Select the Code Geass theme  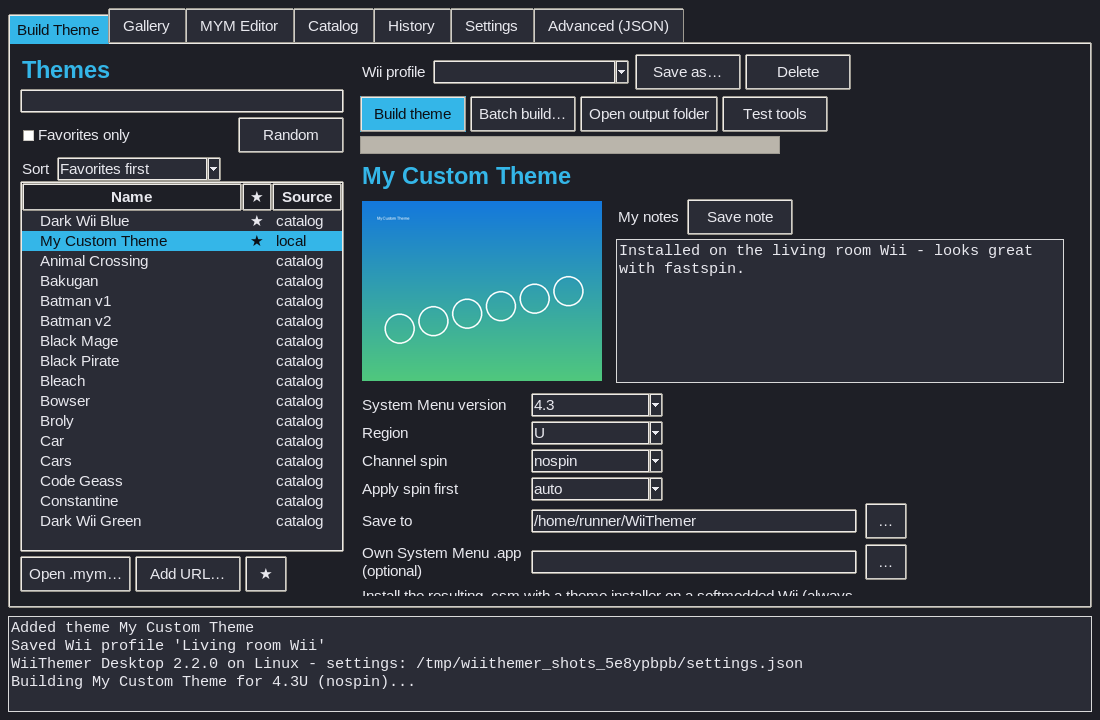(182, 481)
